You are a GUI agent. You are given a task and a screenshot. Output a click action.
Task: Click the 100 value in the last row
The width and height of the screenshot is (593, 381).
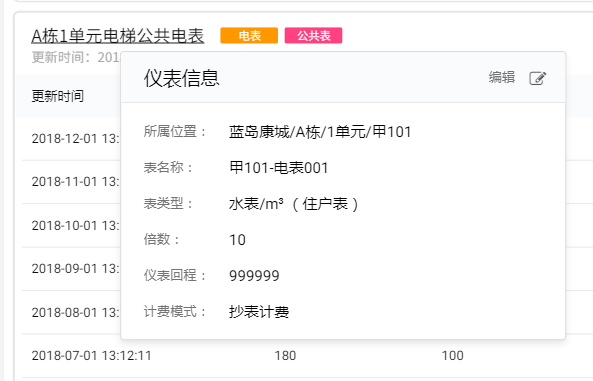click(453, 356)
